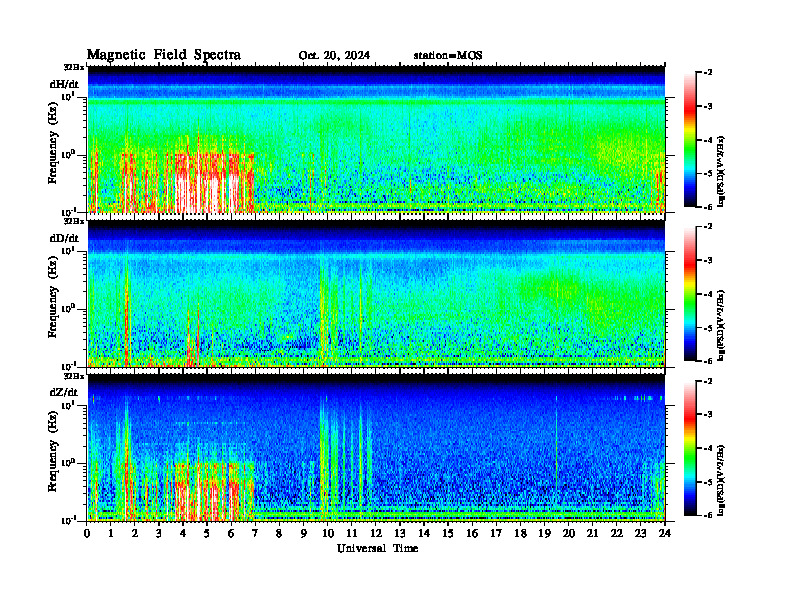The width and height of the screenshot is (792, 612).
Task: Click hour tick label "19" on time axis
Action: click(544, 533)
